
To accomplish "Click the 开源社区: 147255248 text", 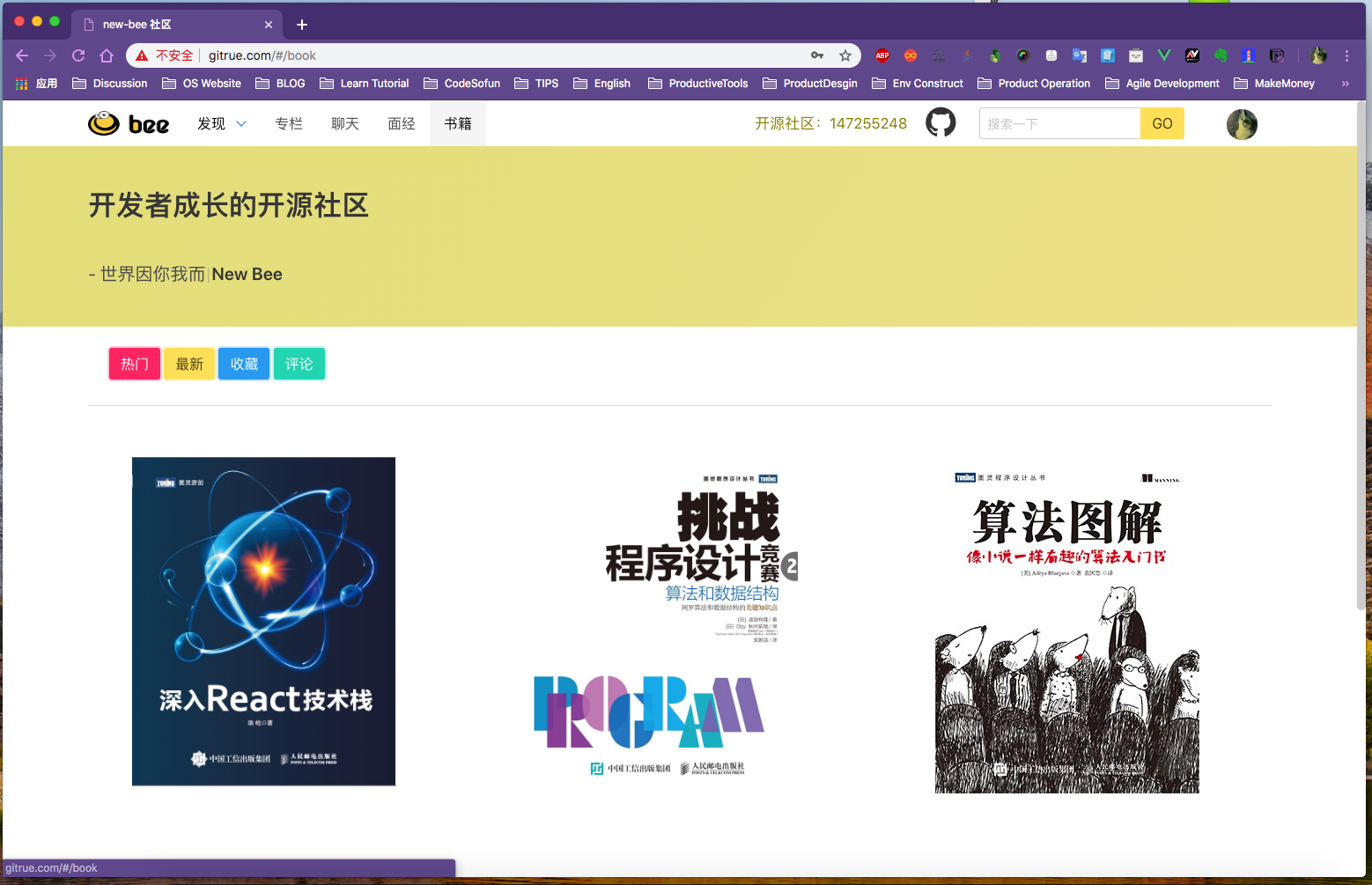I will [830, 123].
